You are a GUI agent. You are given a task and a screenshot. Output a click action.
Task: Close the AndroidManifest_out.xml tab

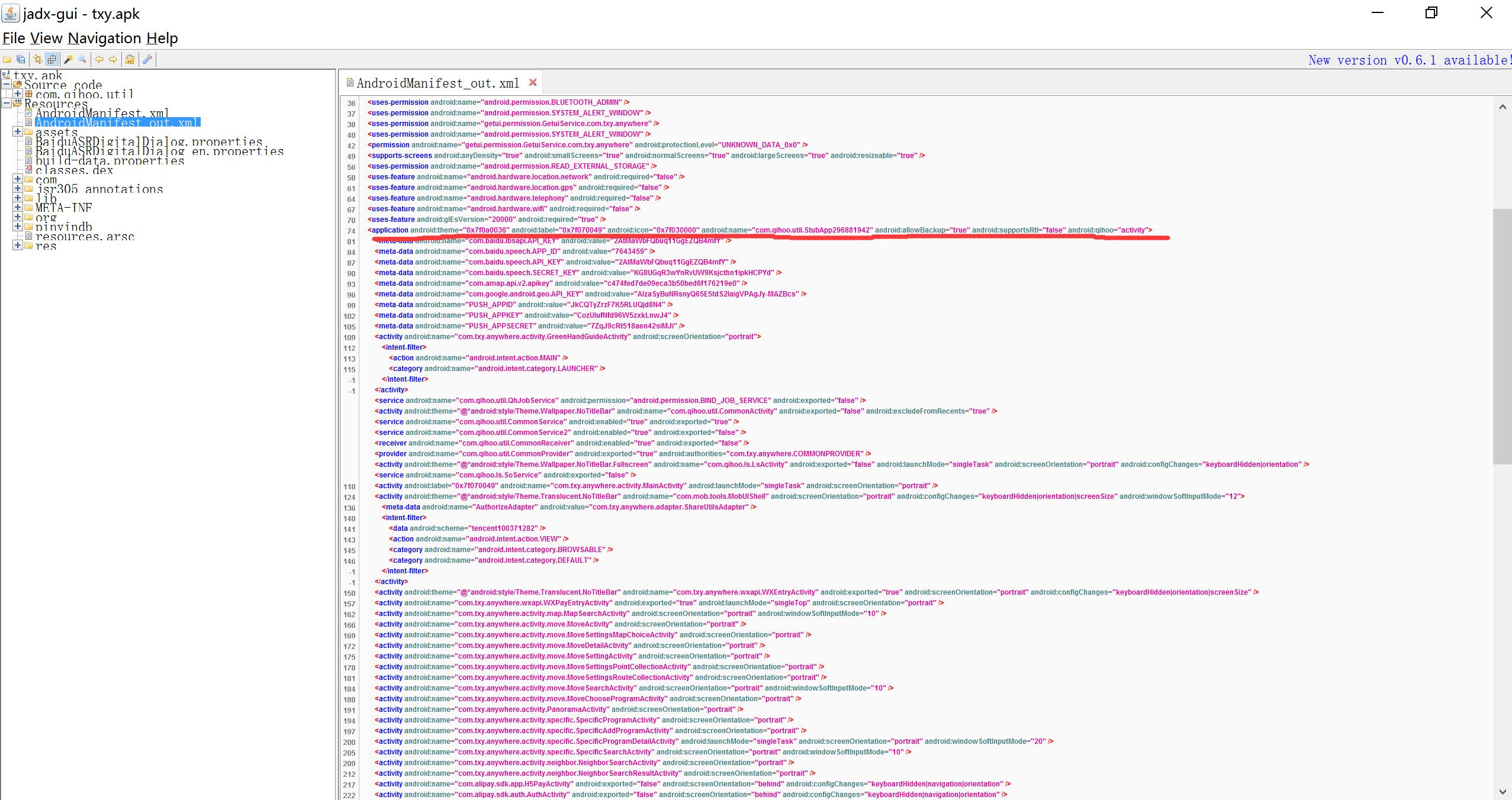[x=533, y=82]
